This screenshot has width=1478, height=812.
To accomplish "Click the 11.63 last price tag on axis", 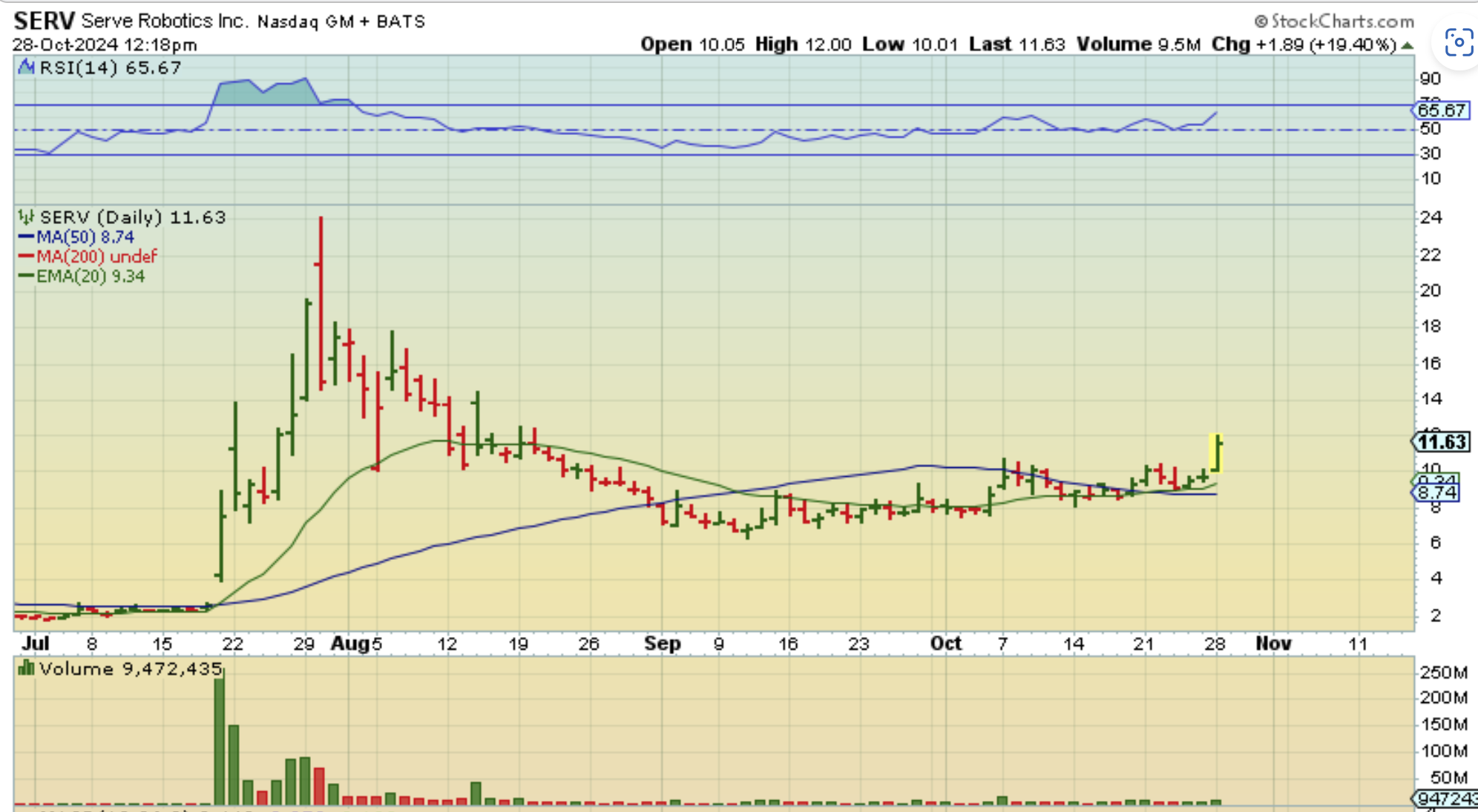I will tap(1440, 443).
